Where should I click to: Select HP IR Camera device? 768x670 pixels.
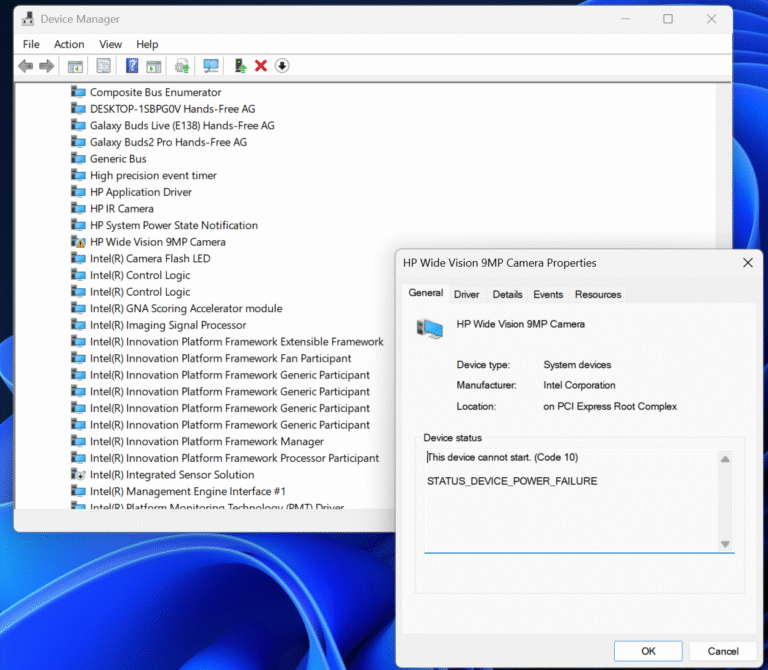coord(122,209)
